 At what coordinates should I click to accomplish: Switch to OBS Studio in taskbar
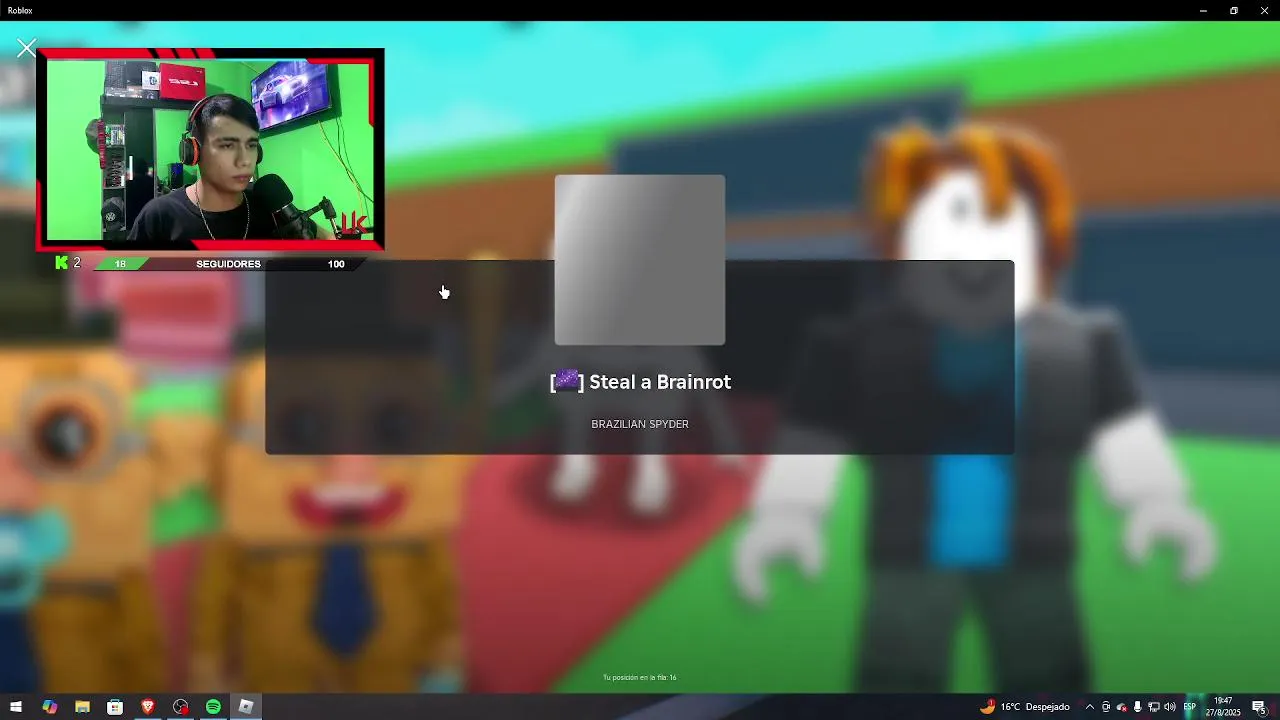(180, 707)
